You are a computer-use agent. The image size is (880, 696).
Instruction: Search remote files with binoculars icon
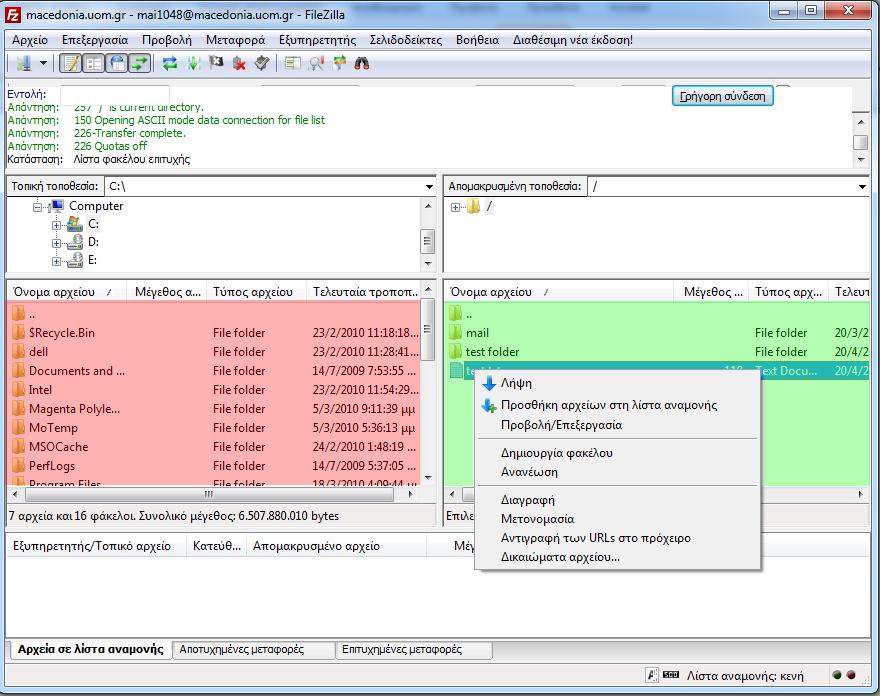(362, 63)
